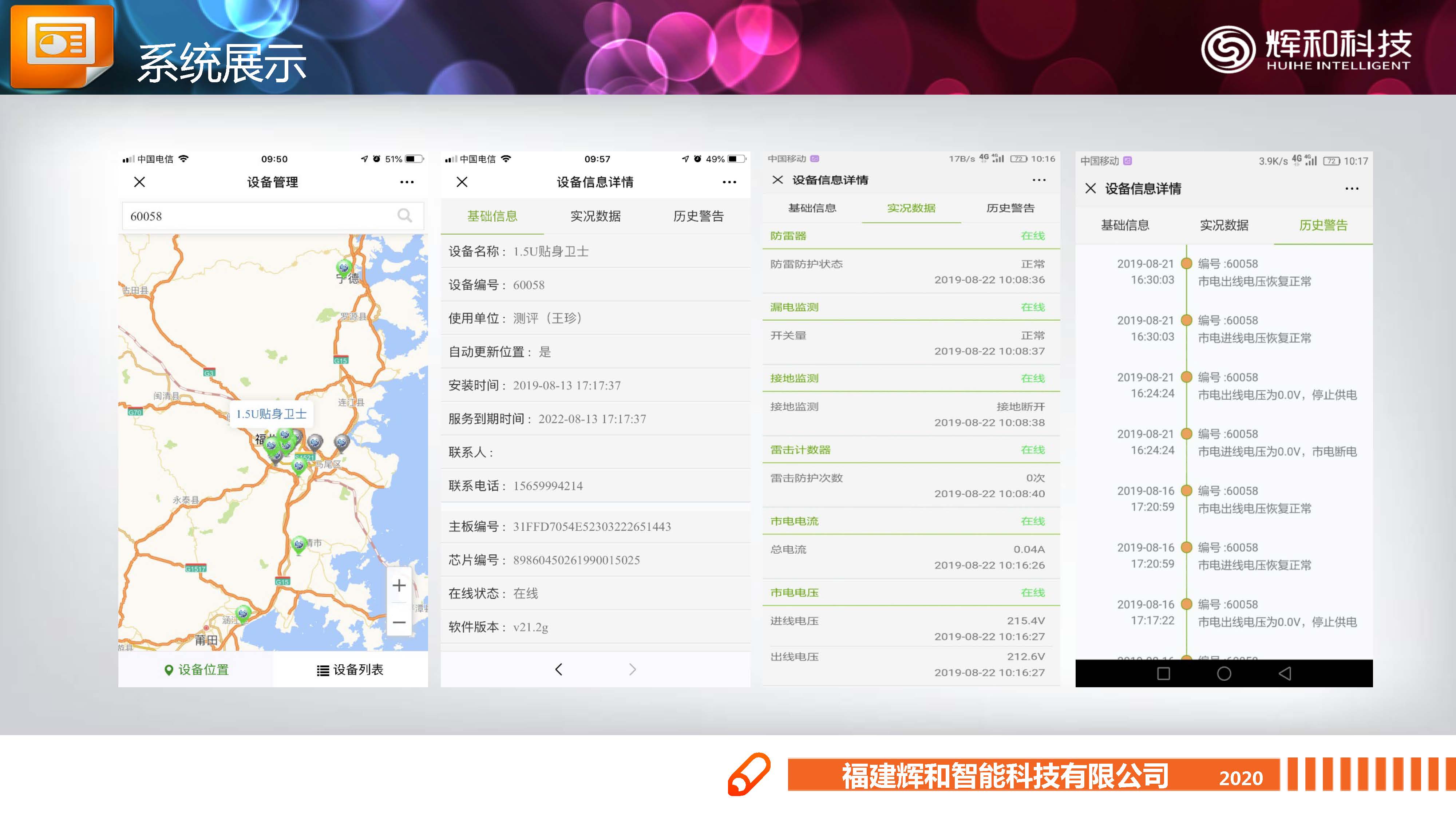The width and height of the screenshot is (1456, 819).
Task: Open 实况数据 tab in second phone screen
Action: [595, 216]
